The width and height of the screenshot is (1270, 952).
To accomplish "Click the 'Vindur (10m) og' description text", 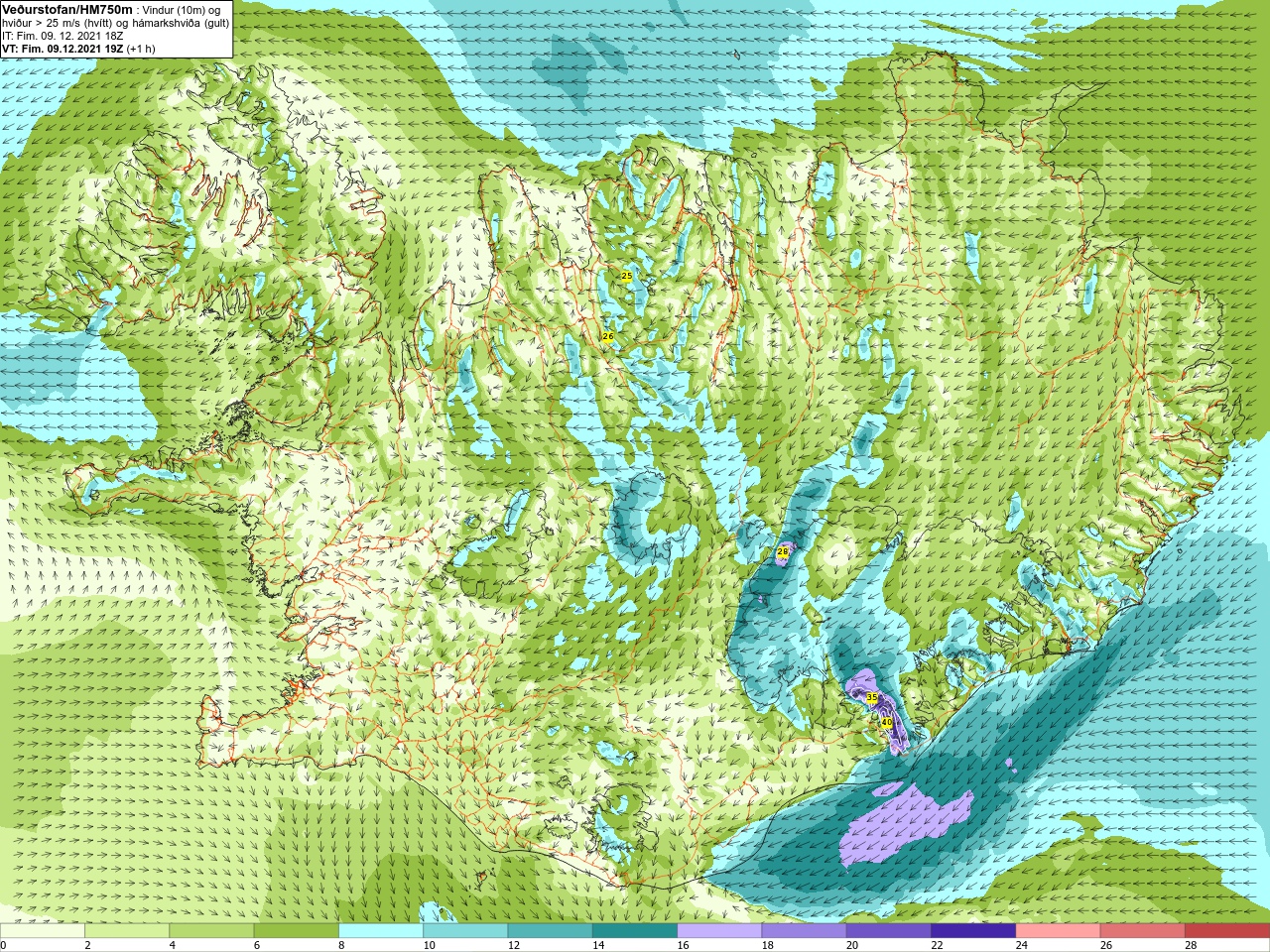I will click(x=181, y=10).
